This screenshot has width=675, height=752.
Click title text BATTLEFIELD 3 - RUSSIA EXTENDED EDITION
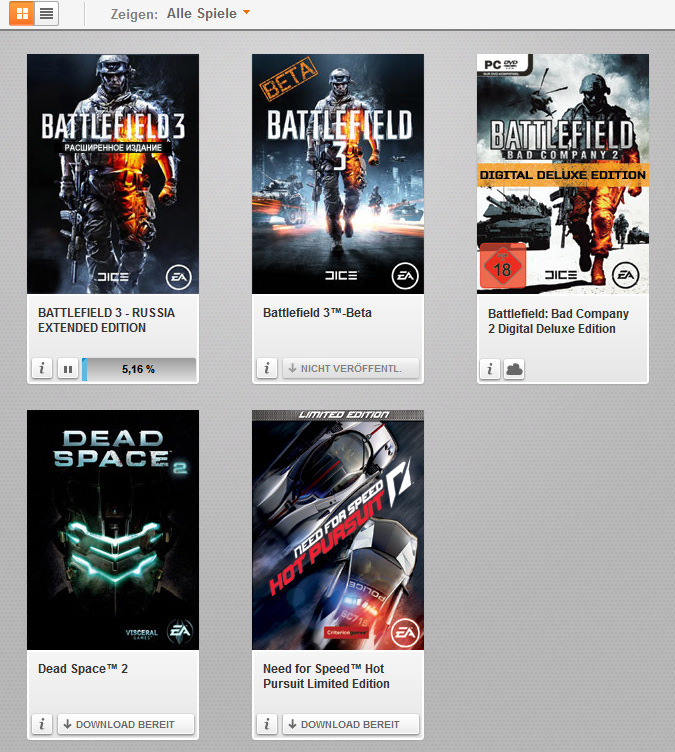click(106, 320)
